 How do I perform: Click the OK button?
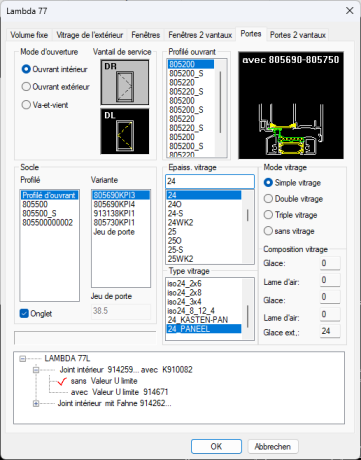pyautogui.click(x=216, y=446)
